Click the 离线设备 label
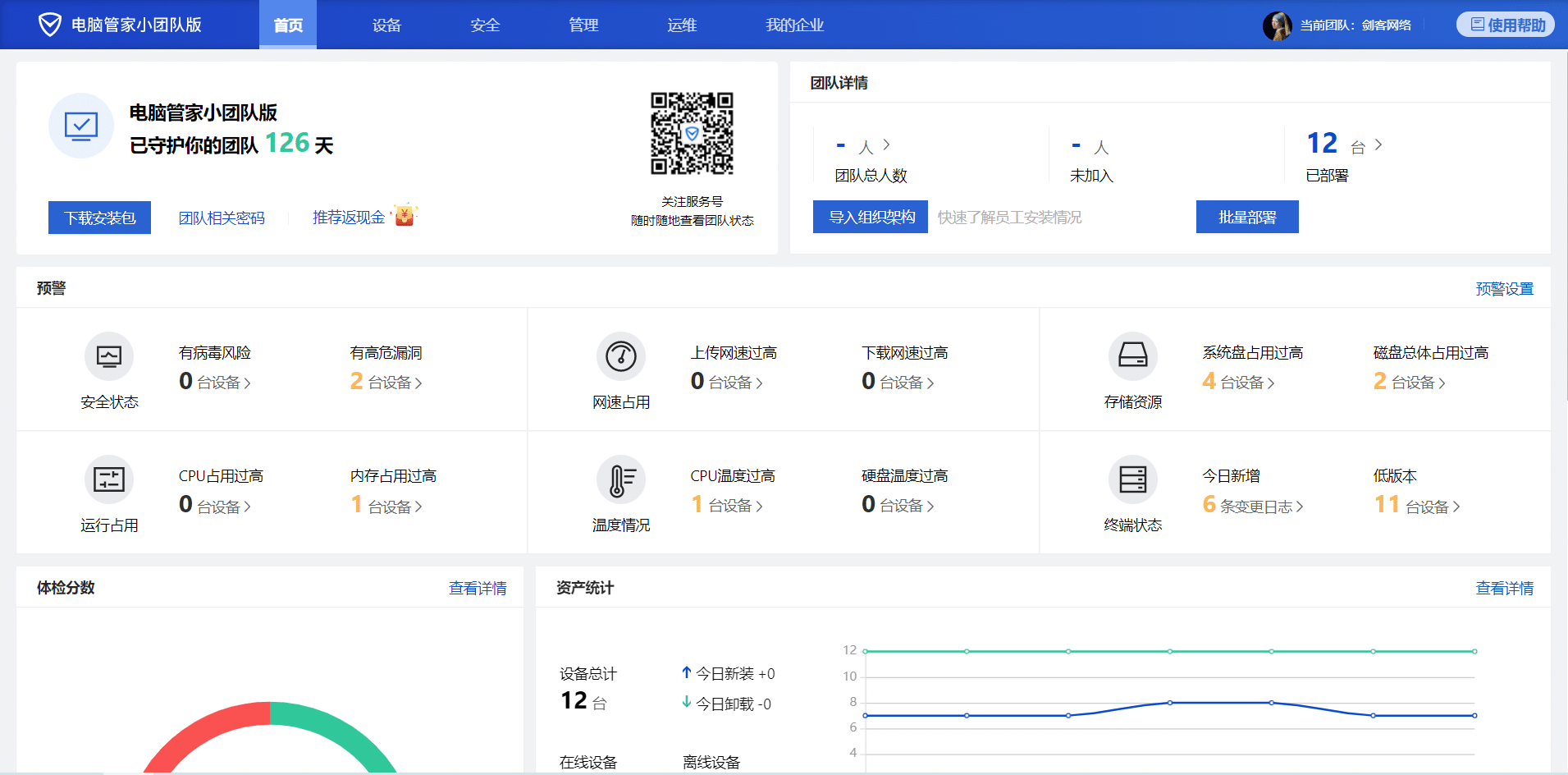 (711, 762)
